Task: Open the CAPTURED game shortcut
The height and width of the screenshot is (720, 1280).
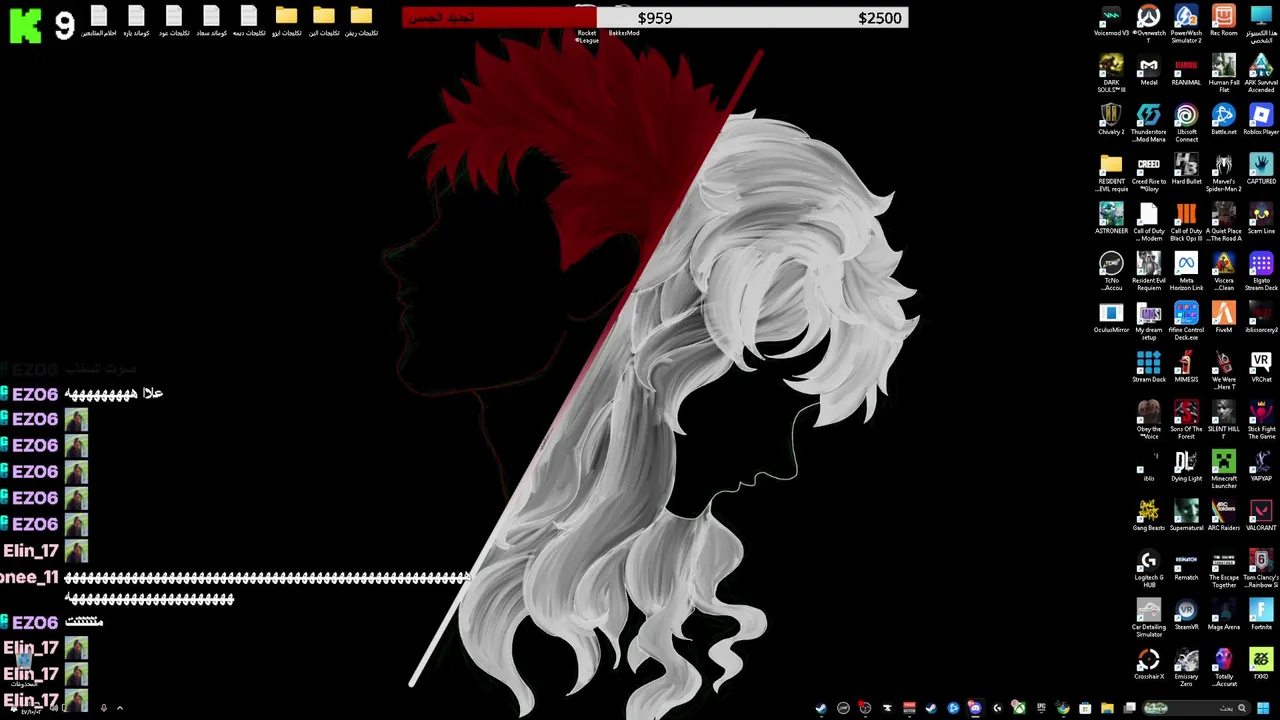Action: 1261,170
